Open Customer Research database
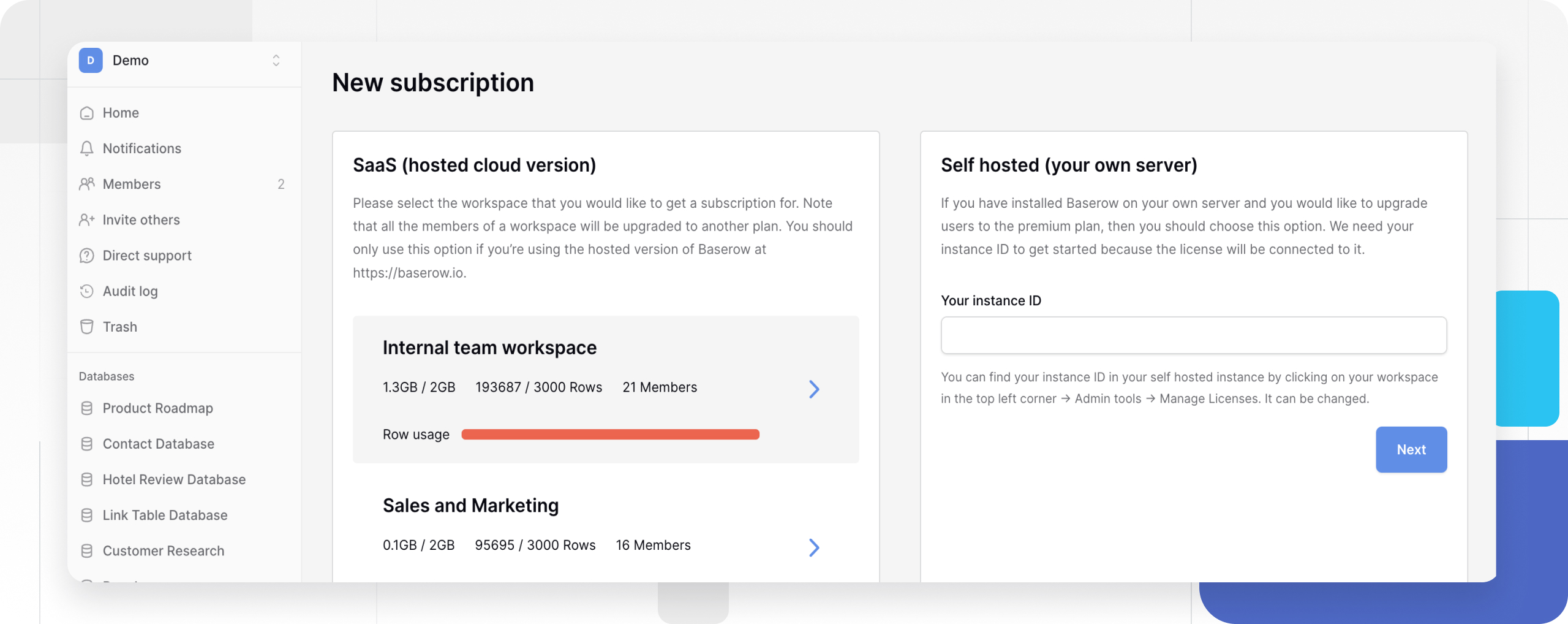1568x624 pixels. (x=163, y=551)
